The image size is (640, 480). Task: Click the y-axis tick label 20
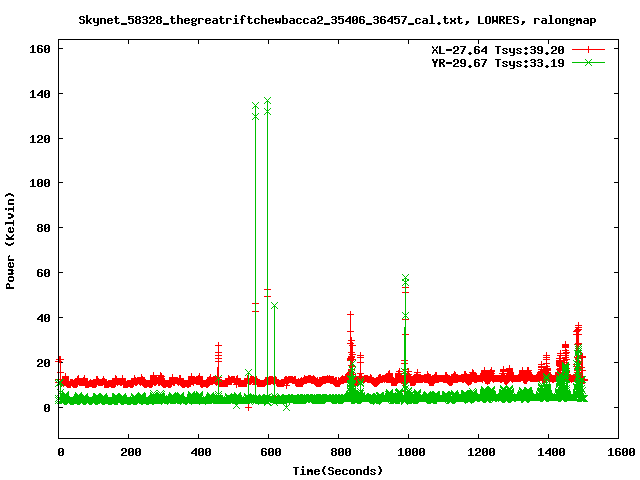point(44,363)
